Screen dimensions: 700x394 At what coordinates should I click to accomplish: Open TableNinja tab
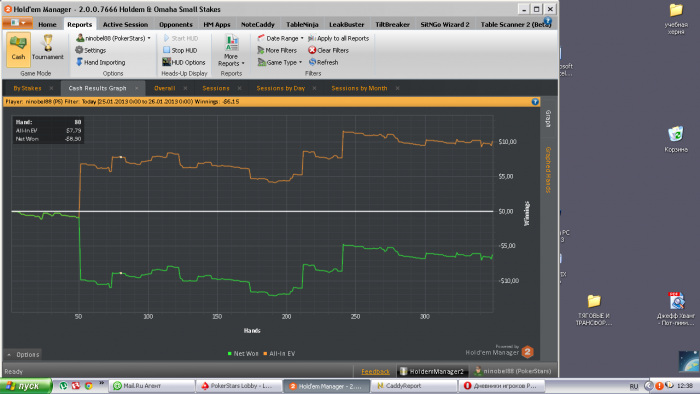302,25
